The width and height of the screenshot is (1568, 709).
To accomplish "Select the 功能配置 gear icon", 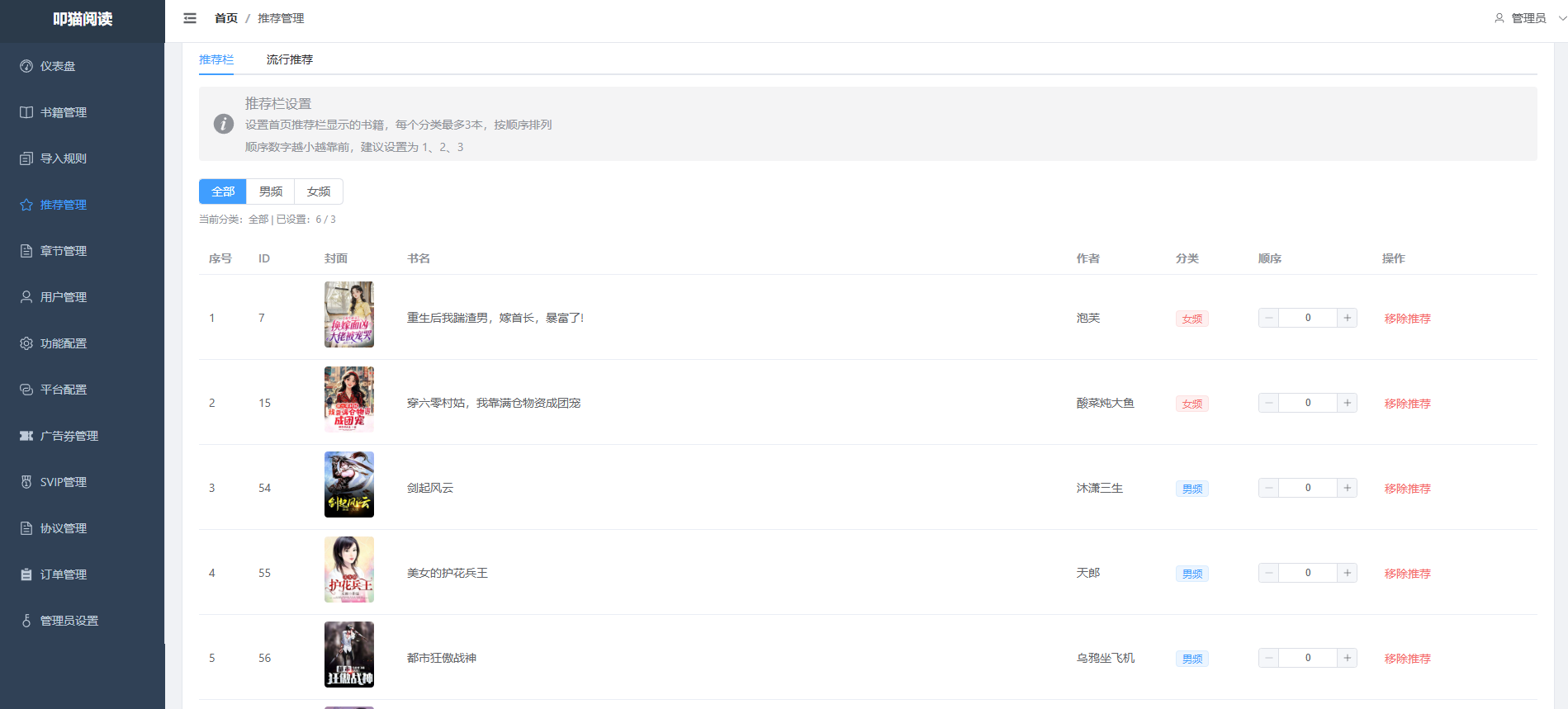I will (x=26, y=343).
